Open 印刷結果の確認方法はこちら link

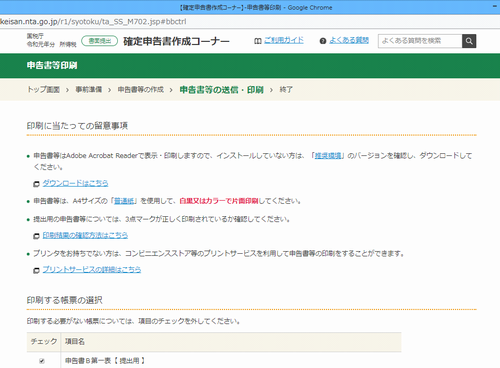pos(85,235)
